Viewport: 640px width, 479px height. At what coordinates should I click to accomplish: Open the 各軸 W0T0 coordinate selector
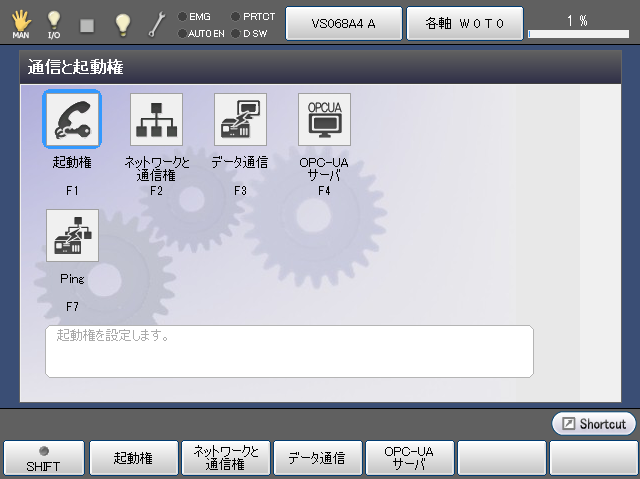462,22
